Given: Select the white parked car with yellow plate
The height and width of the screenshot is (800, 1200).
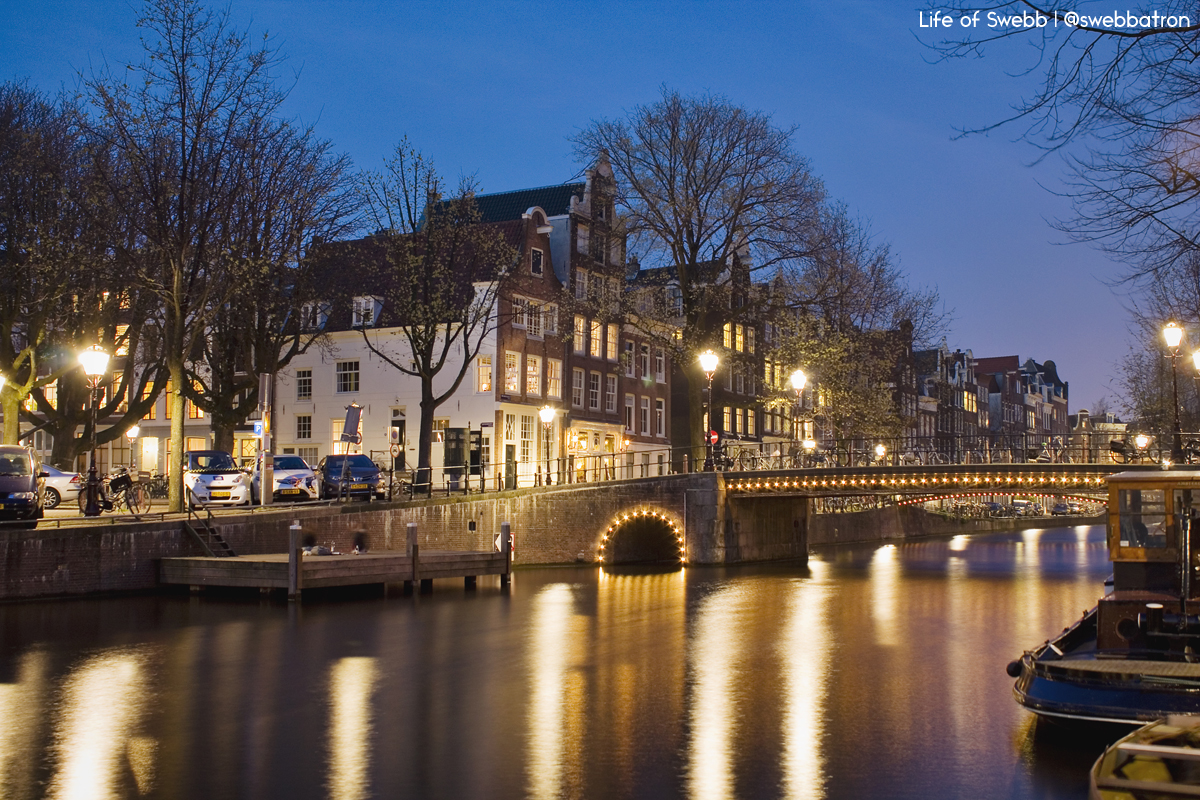Looking at the screenshot, I should click(216, 479).
